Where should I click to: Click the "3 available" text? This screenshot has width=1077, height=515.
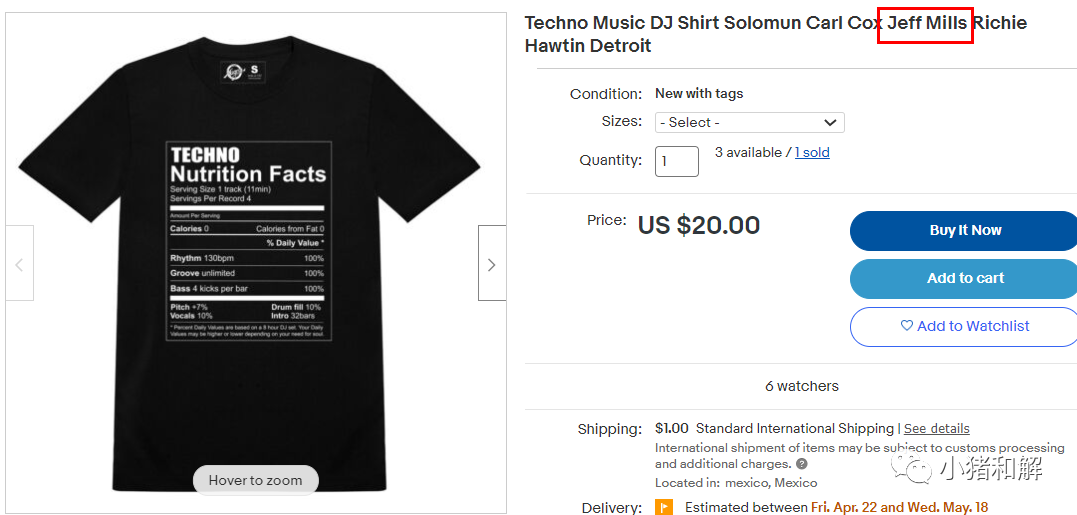pos(748,153)
